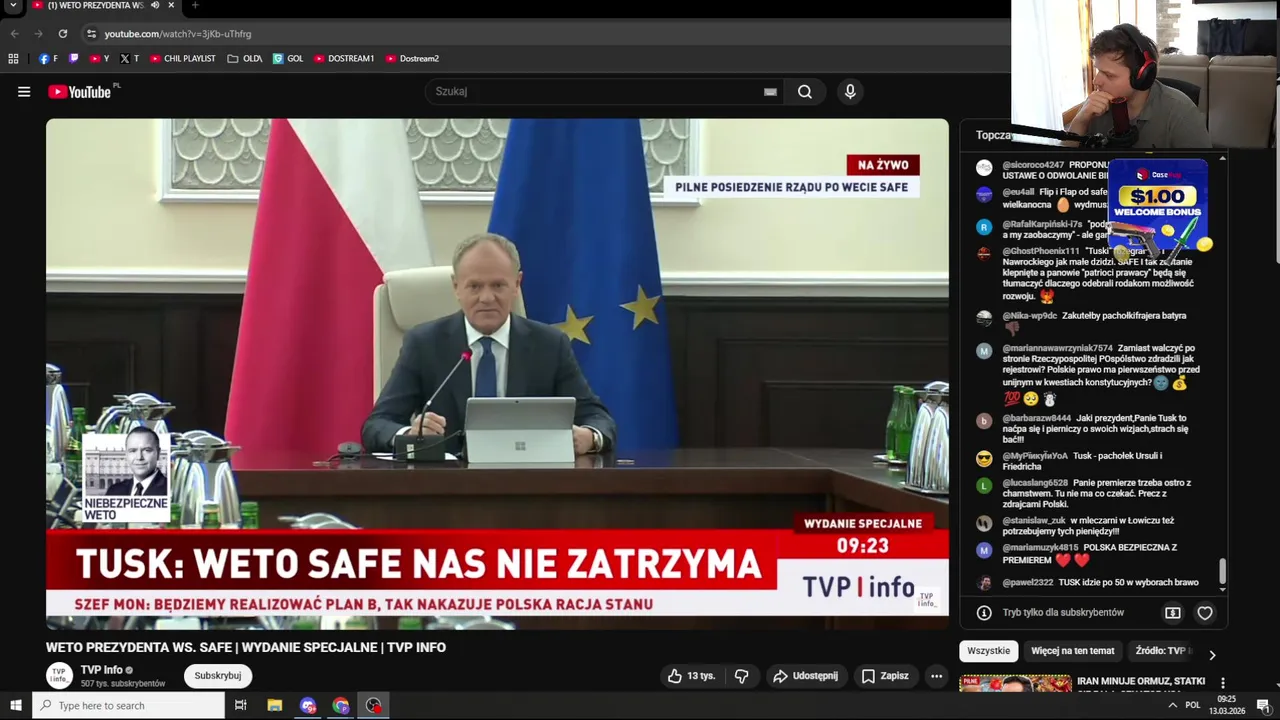Save the video with Zapisz

(886, 676)
